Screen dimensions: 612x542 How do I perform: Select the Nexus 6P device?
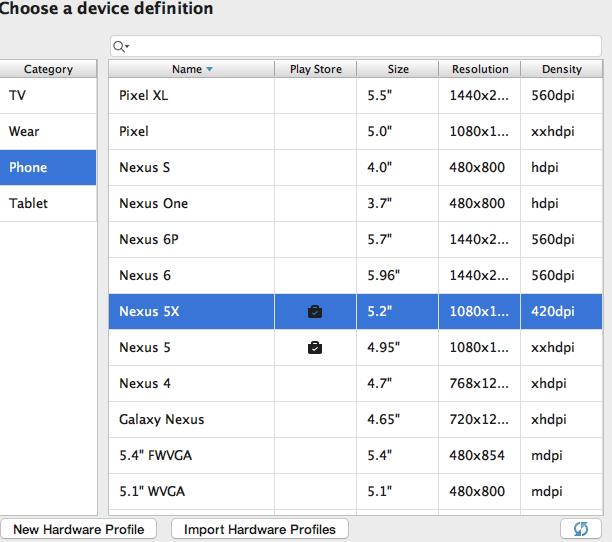[x=149, y=239]
